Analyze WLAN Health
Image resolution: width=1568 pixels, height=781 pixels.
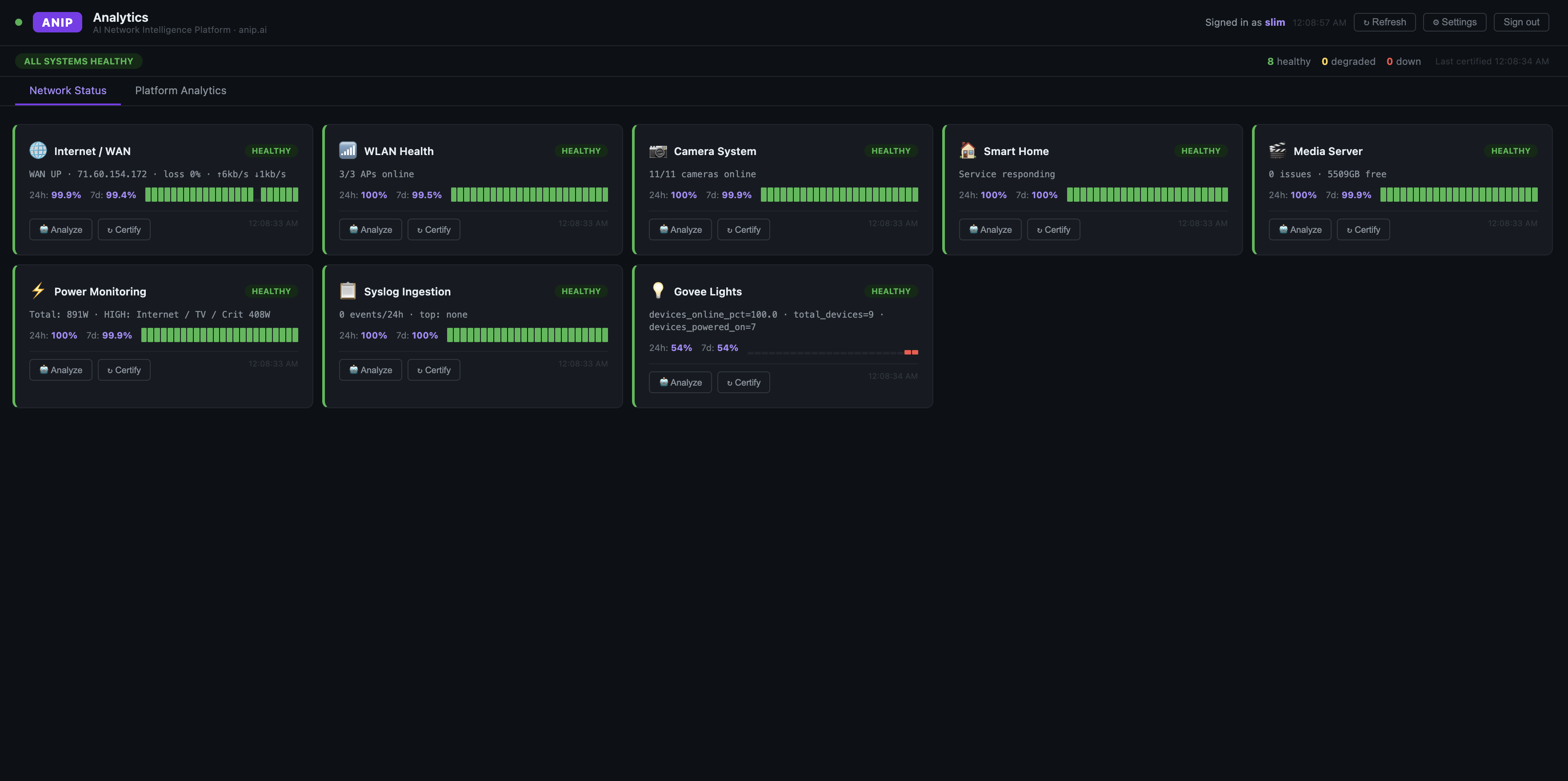click(371, 230)
